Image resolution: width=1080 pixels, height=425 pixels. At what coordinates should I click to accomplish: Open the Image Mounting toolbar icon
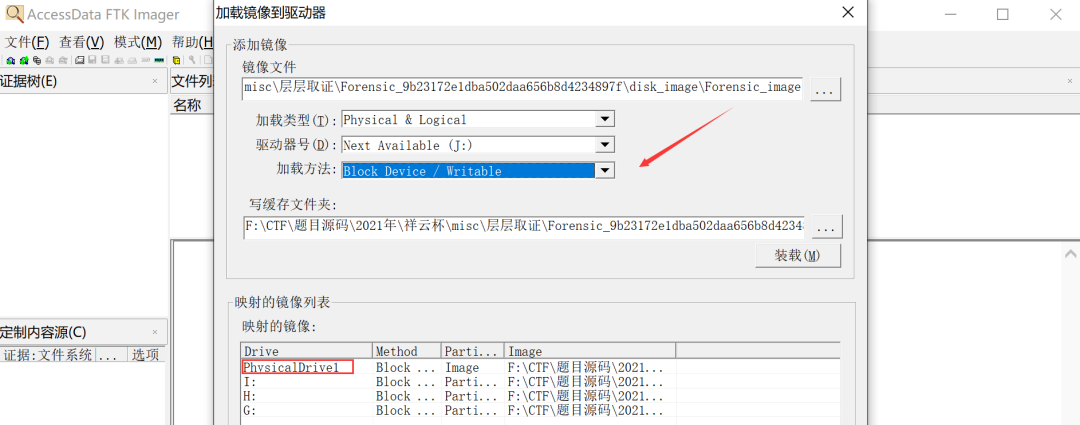[x=37, y=61]
